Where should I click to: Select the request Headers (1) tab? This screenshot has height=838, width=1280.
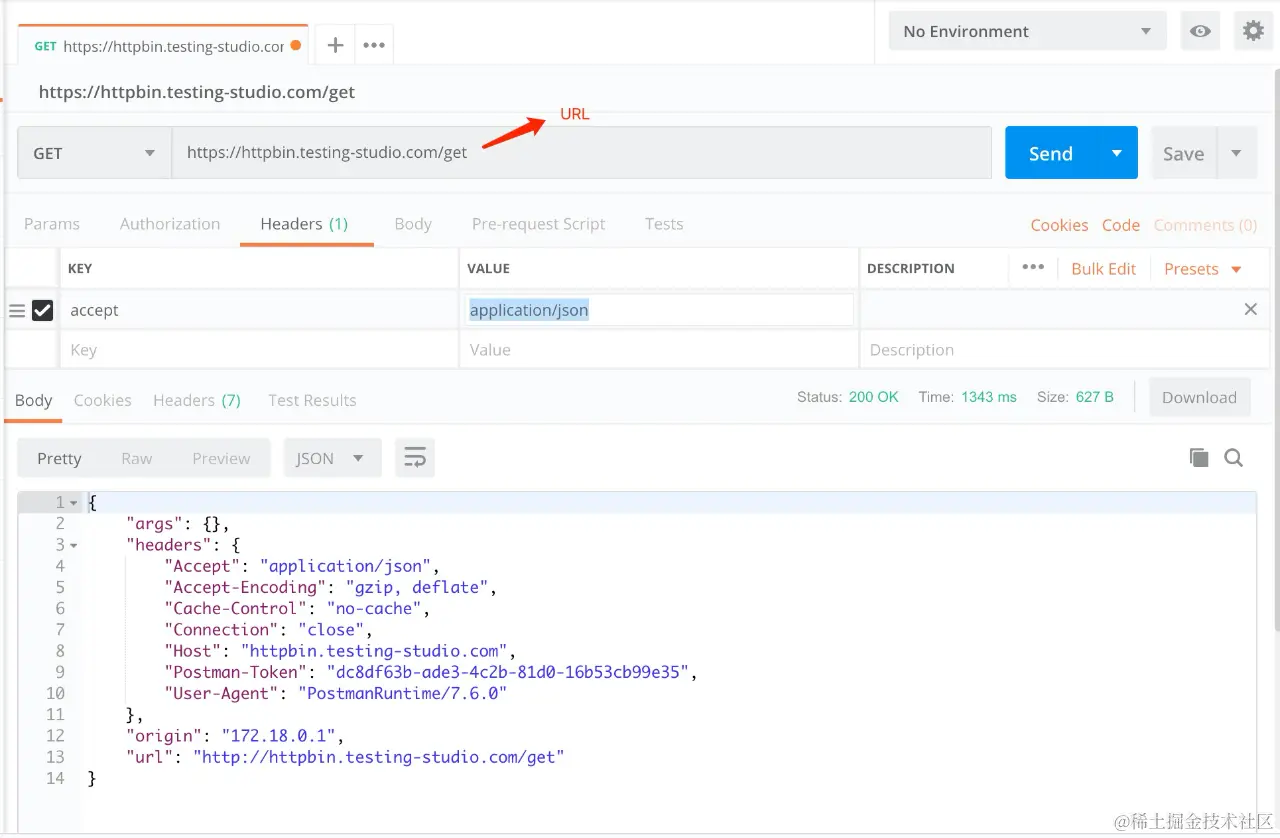pos(304,224)
